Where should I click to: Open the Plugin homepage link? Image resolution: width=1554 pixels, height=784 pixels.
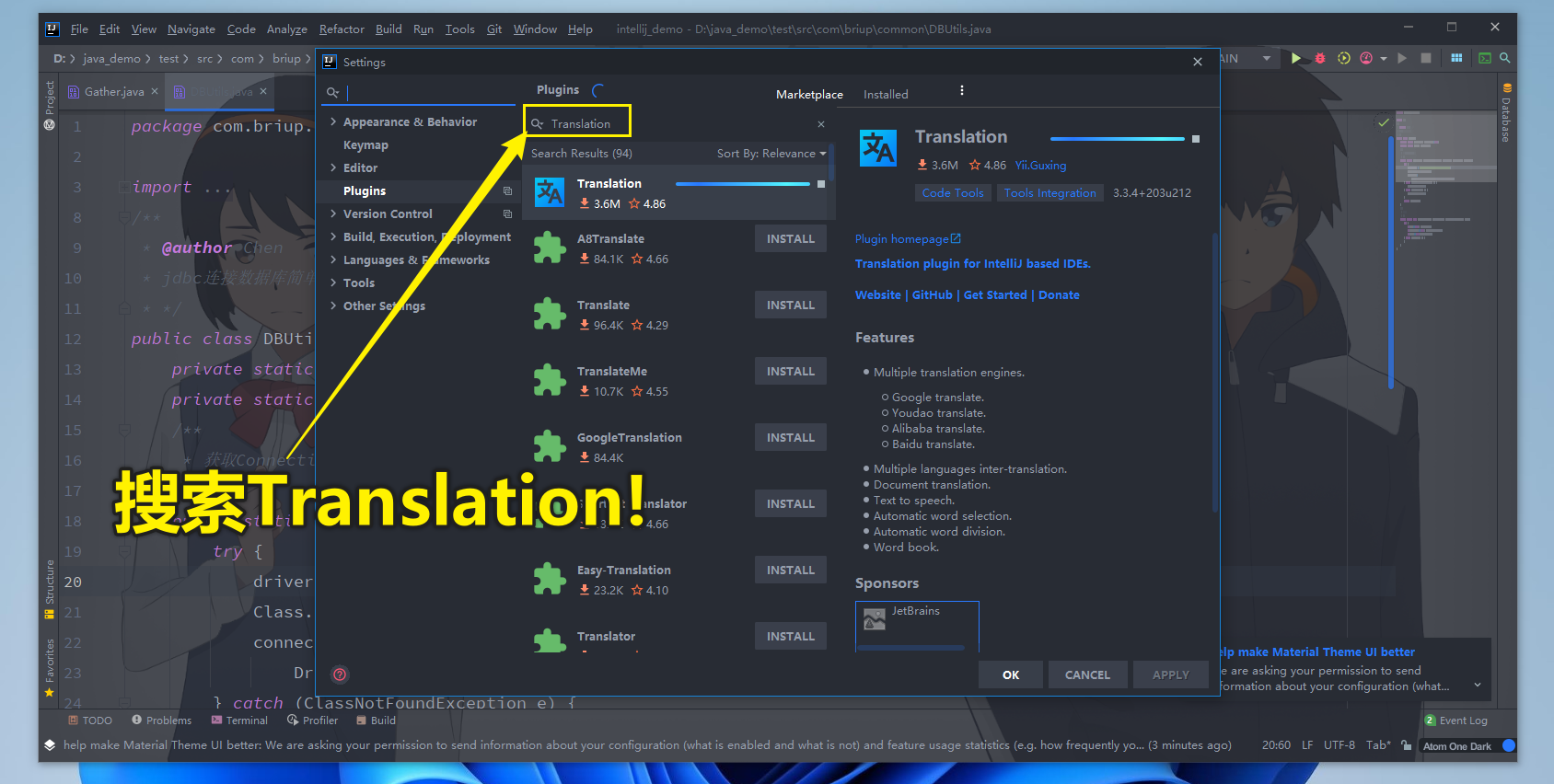[908, 239]
